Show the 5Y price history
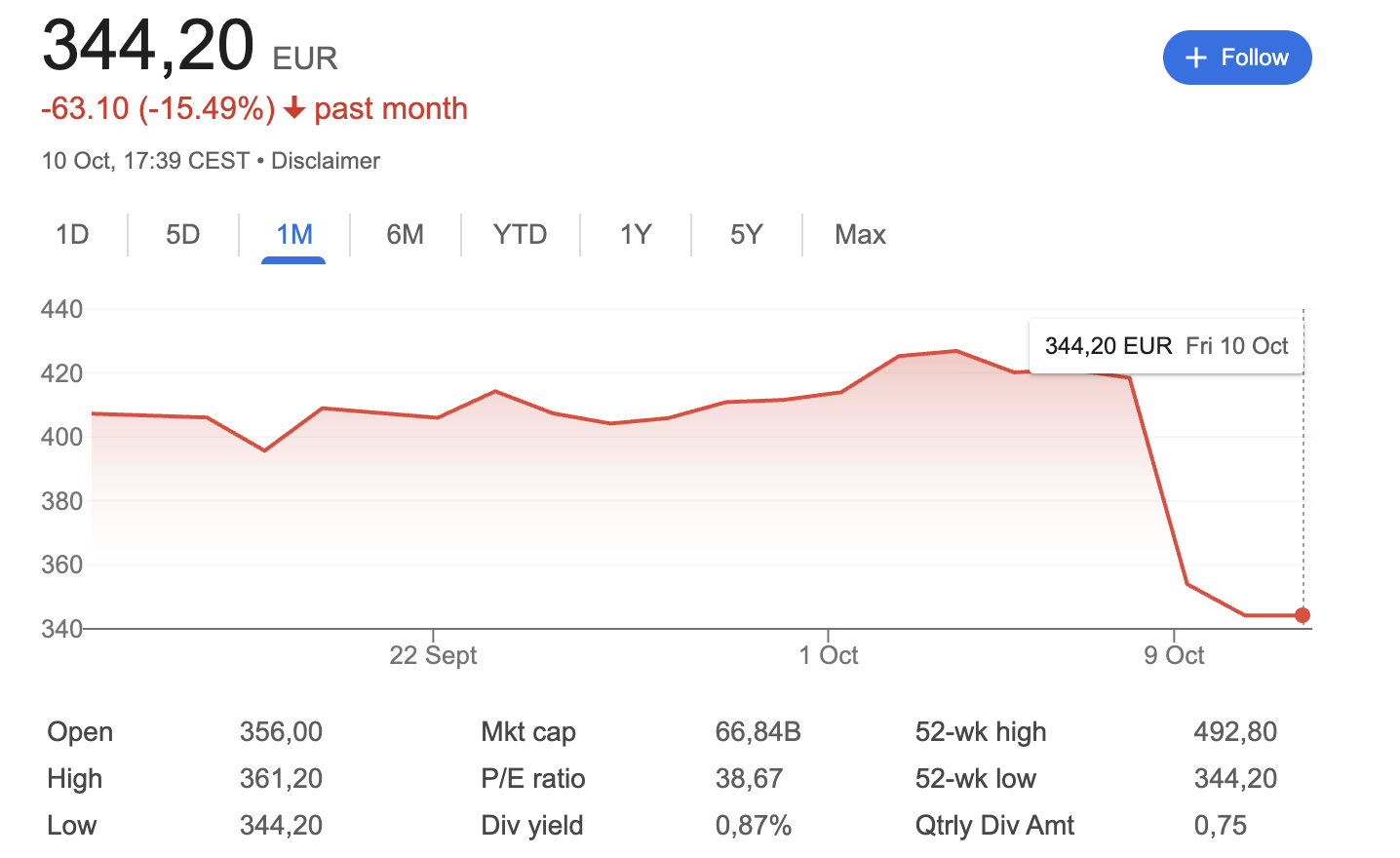This screenshot has height=858, width=1400. 746,235
